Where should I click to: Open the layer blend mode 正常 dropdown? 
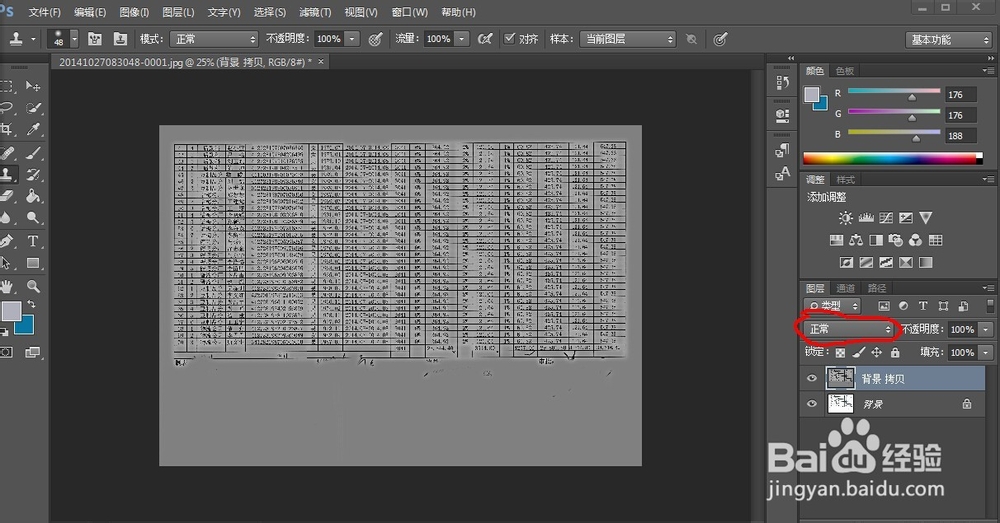point(849,329)
